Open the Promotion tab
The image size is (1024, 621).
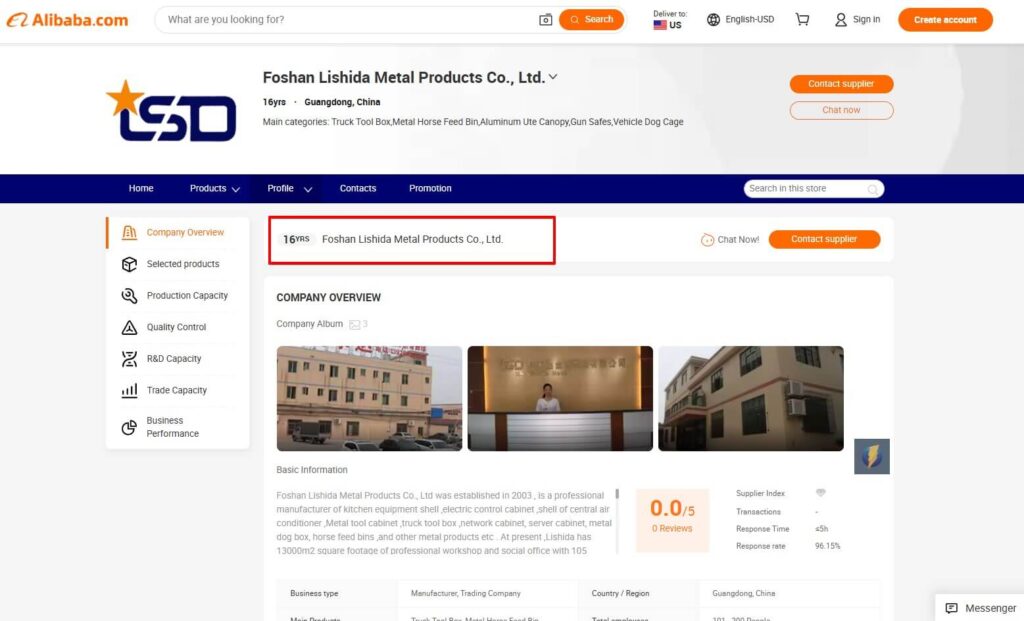coord(429,188)
